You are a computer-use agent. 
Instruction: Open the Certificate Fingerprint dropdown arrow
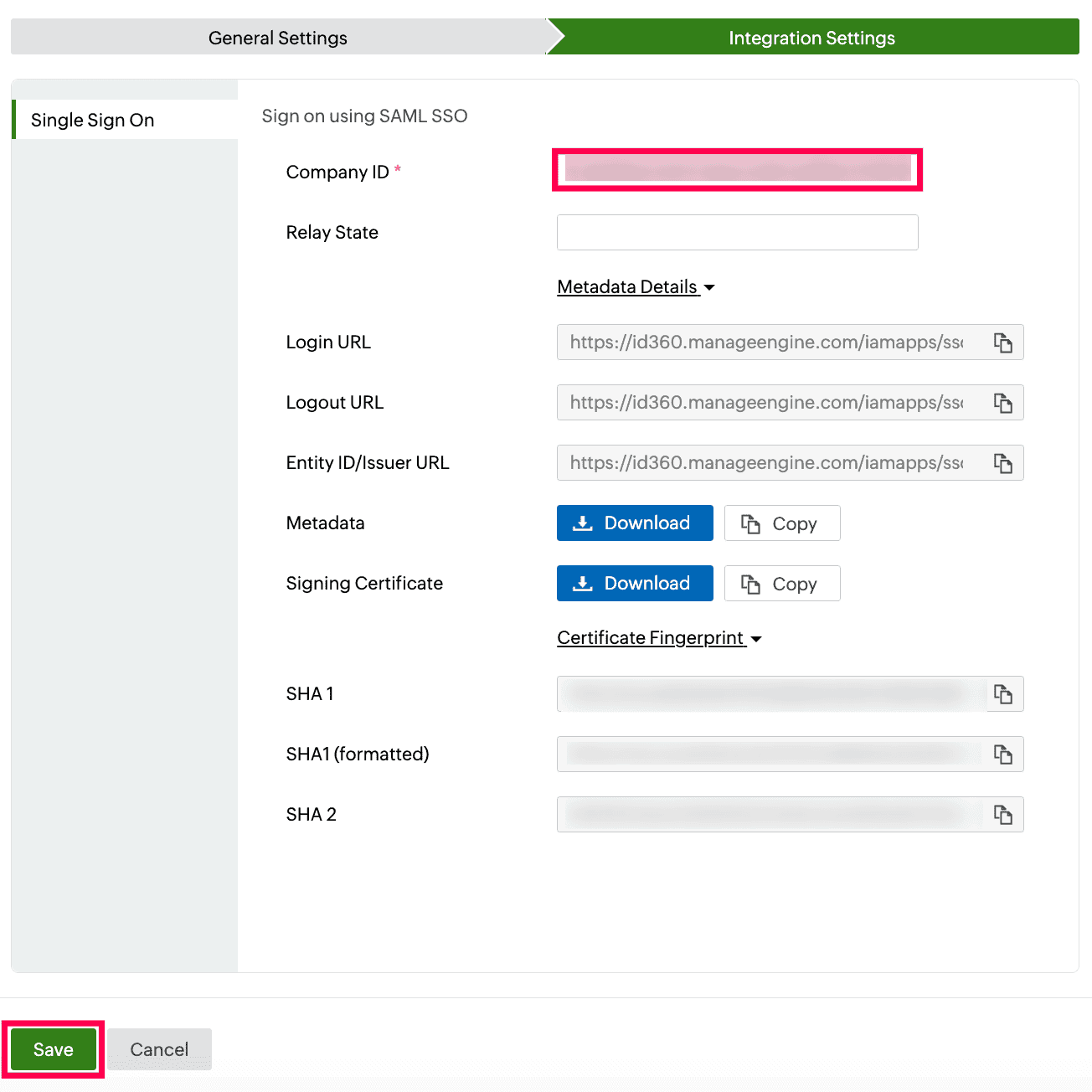[x=757, y=639]
